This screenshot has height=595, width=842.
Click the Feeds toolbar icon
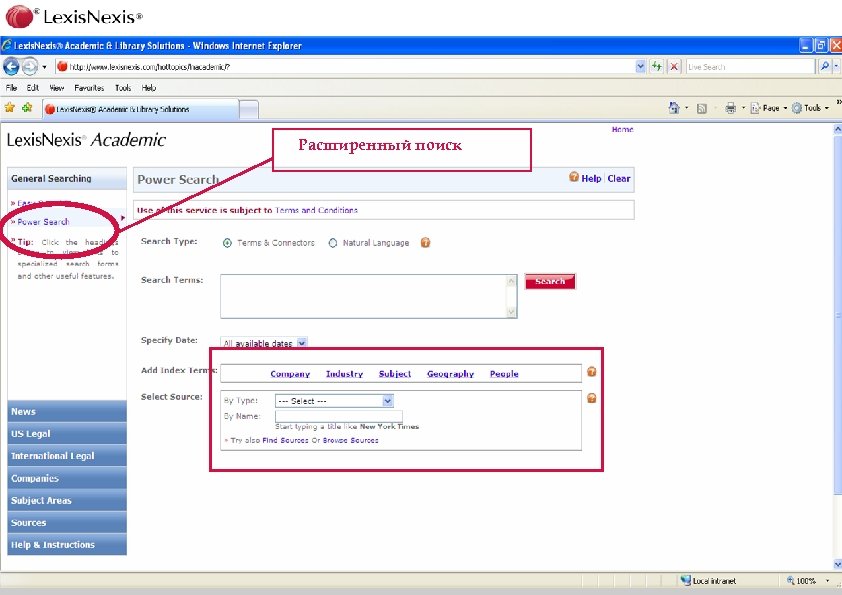(x=701, y=108)
